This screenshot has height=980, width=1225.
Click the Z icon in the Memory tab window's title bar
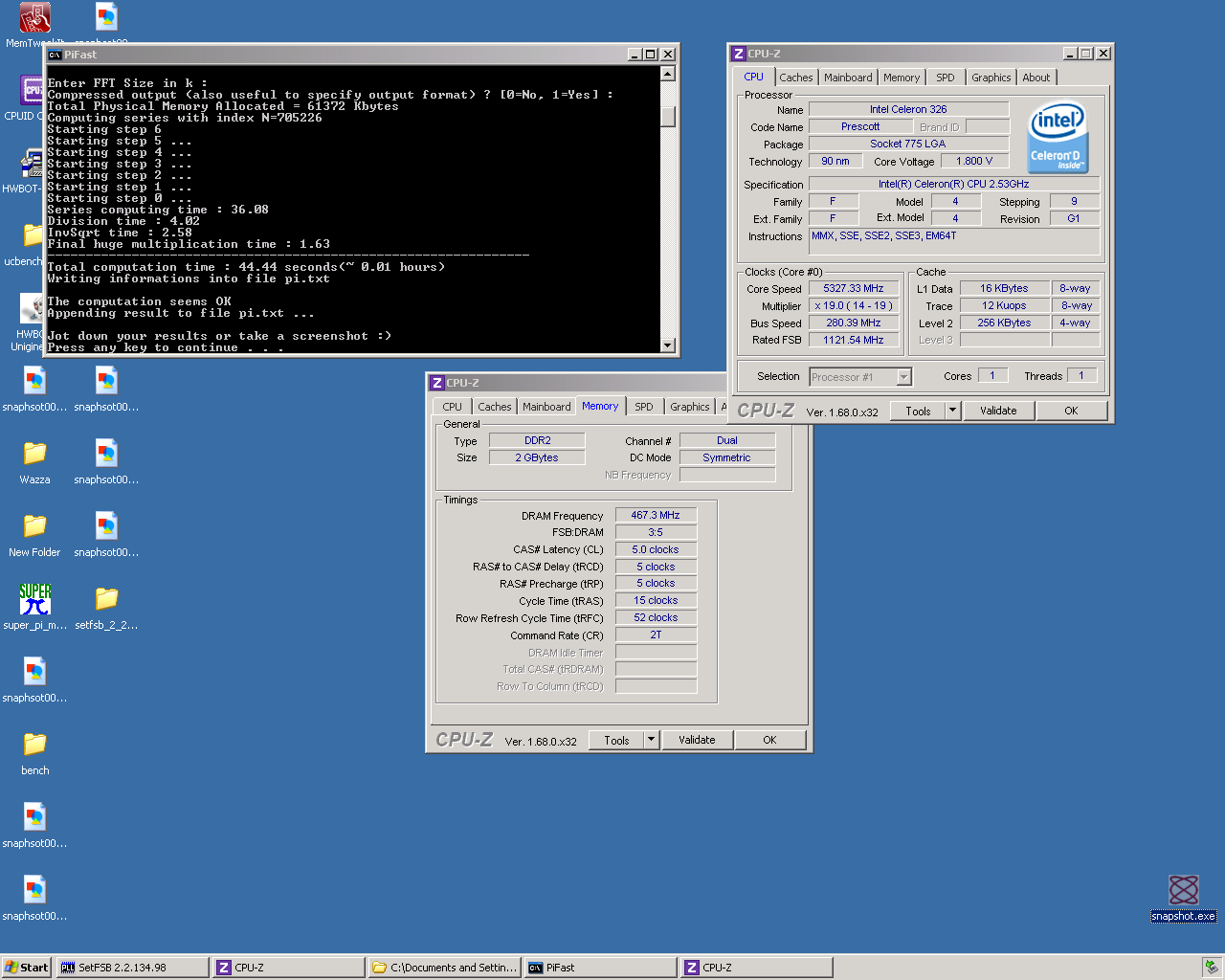[x=436, y=383]
